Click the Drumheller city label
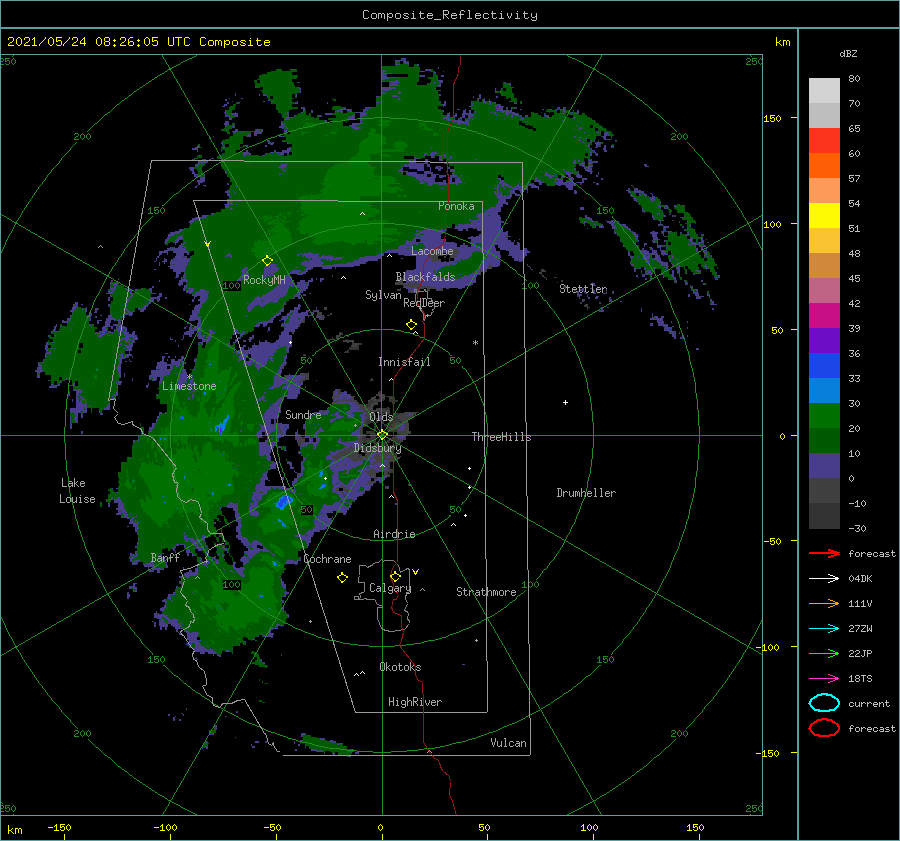The image size is (900, 841). pos(586,493)
